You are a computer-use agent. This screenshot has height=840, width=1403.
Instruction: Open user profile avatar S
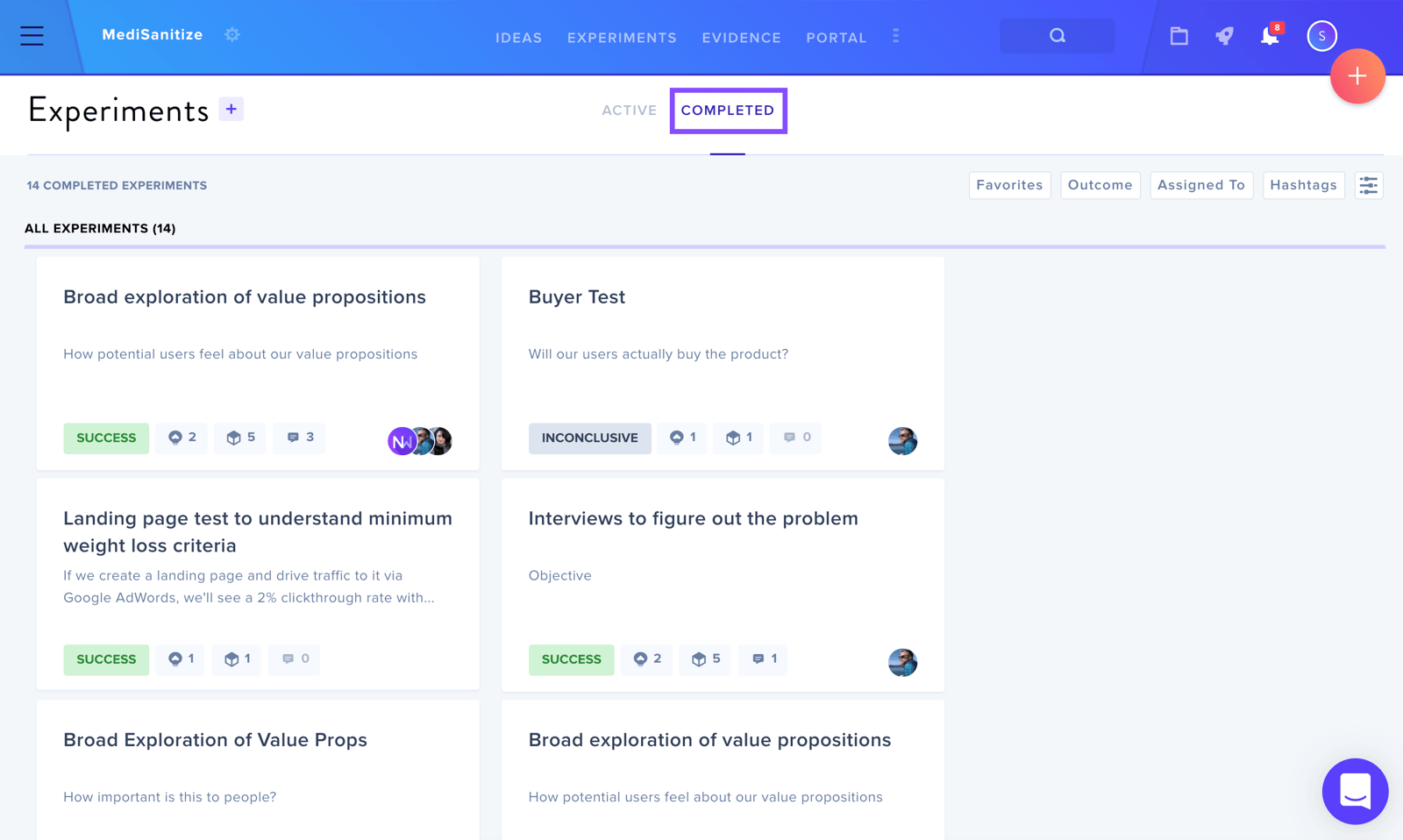point(1321,36)
